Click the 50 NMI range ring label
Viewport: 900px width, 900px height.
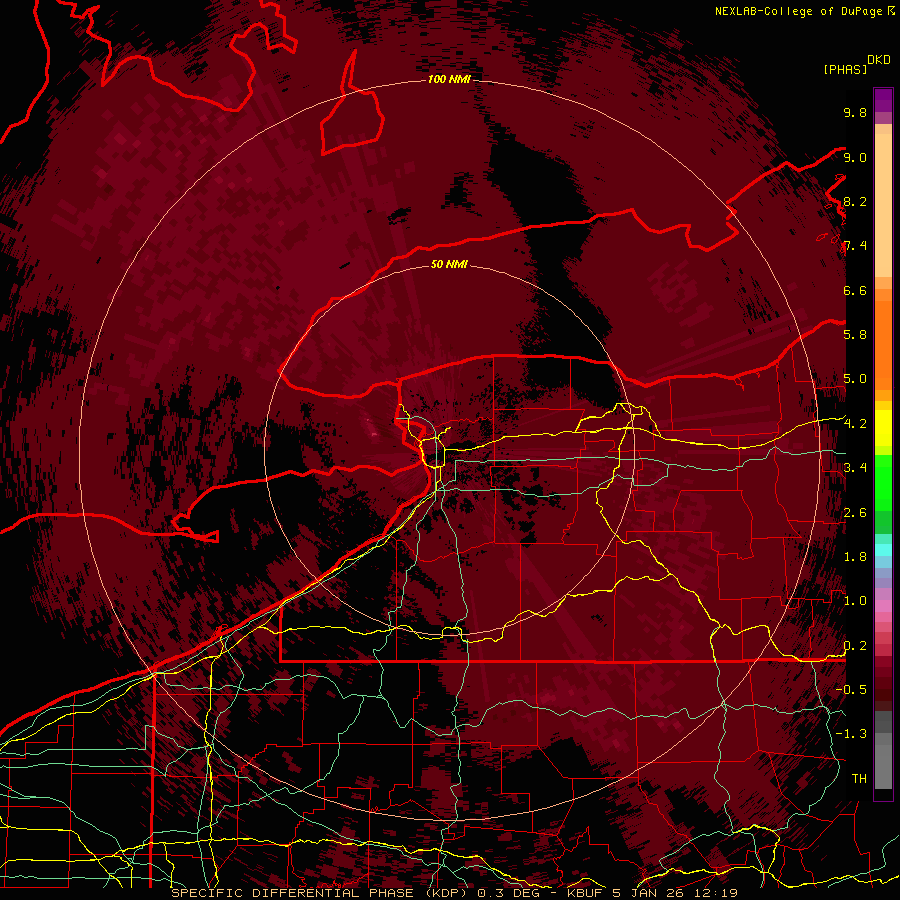click(x=449, y=264)
